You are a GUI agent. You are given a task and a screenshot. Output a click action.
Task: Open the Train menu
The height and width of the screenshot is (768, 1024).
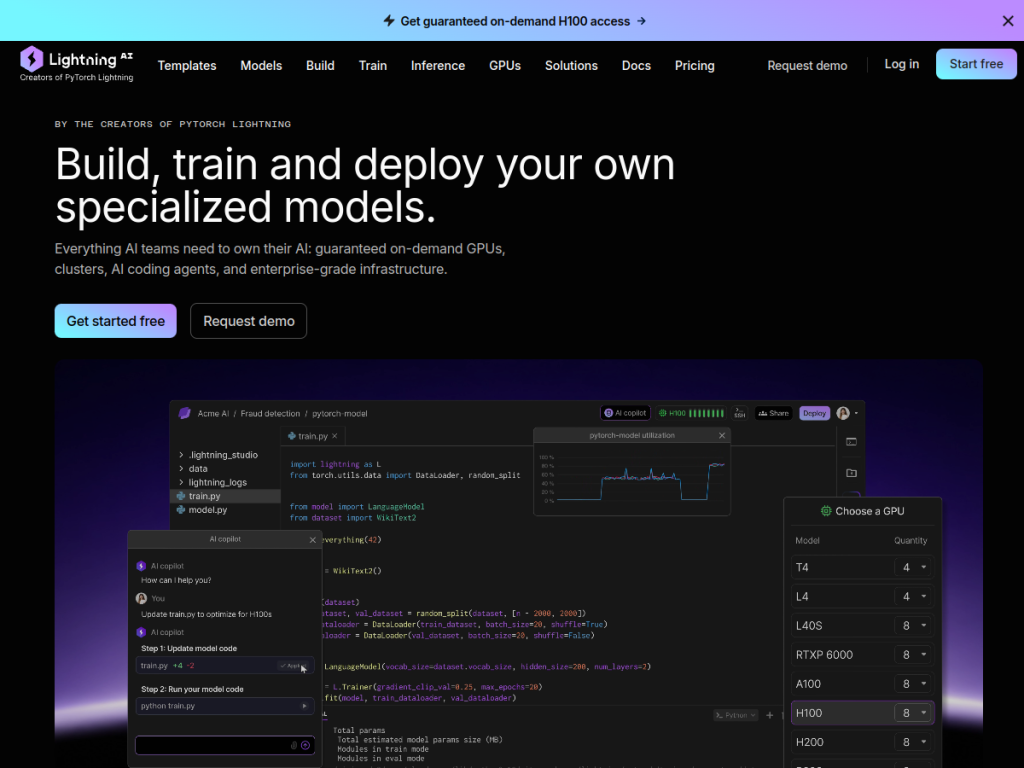[x=373, y=65]
